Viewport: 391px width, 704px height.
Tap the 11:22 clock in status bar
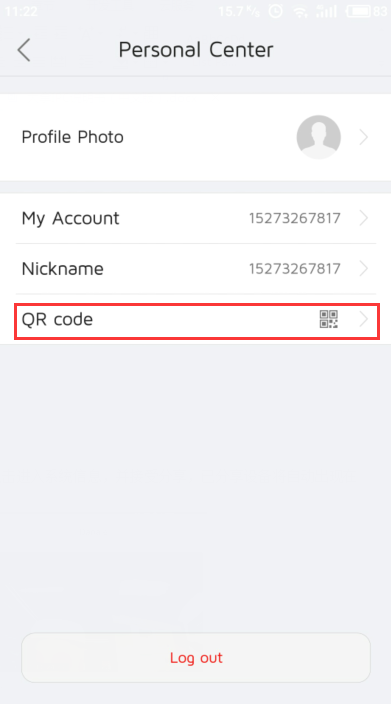point(22,11)
